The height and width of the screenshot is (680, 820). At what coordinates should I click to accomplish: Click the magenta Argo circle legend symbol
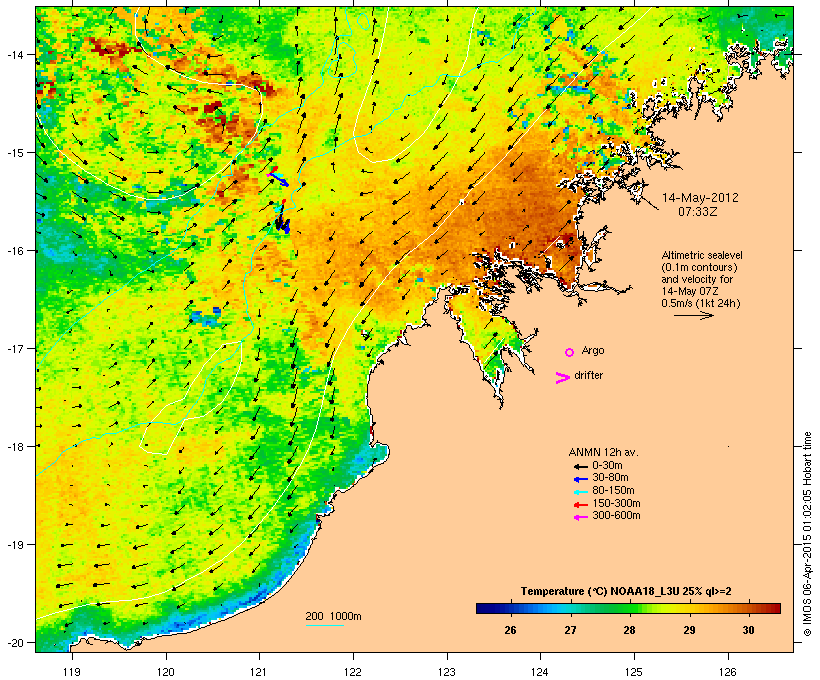point(570,352)
